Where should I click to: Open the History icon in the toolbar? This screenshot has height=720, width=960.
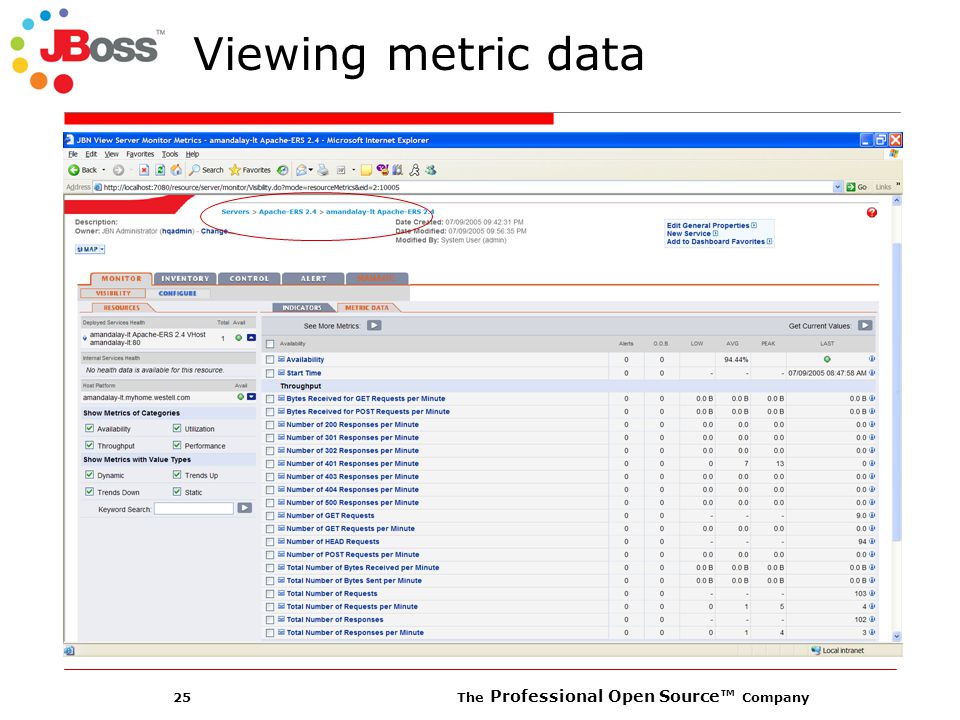282,170
